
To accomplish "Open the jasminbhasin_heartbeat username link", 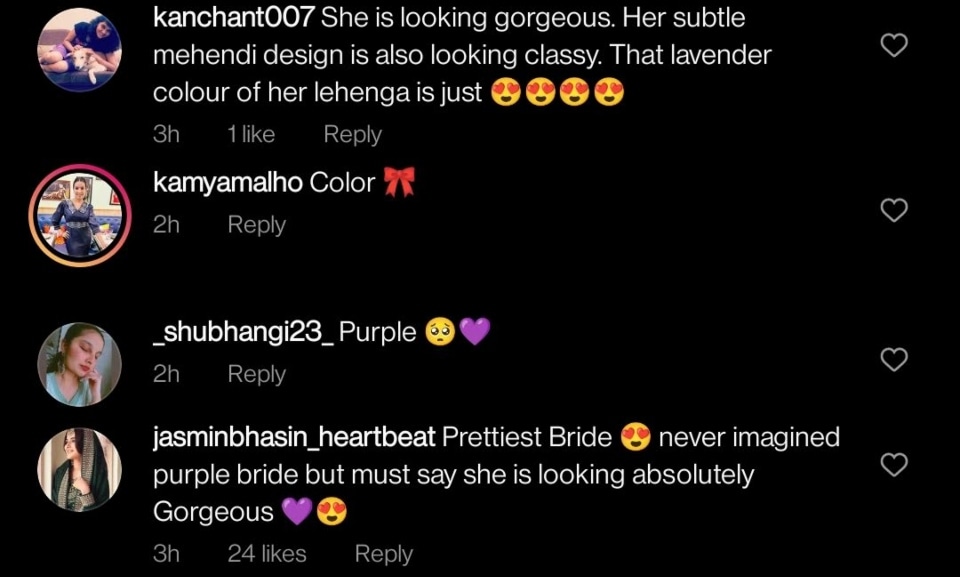I will [x=294, y=437].
